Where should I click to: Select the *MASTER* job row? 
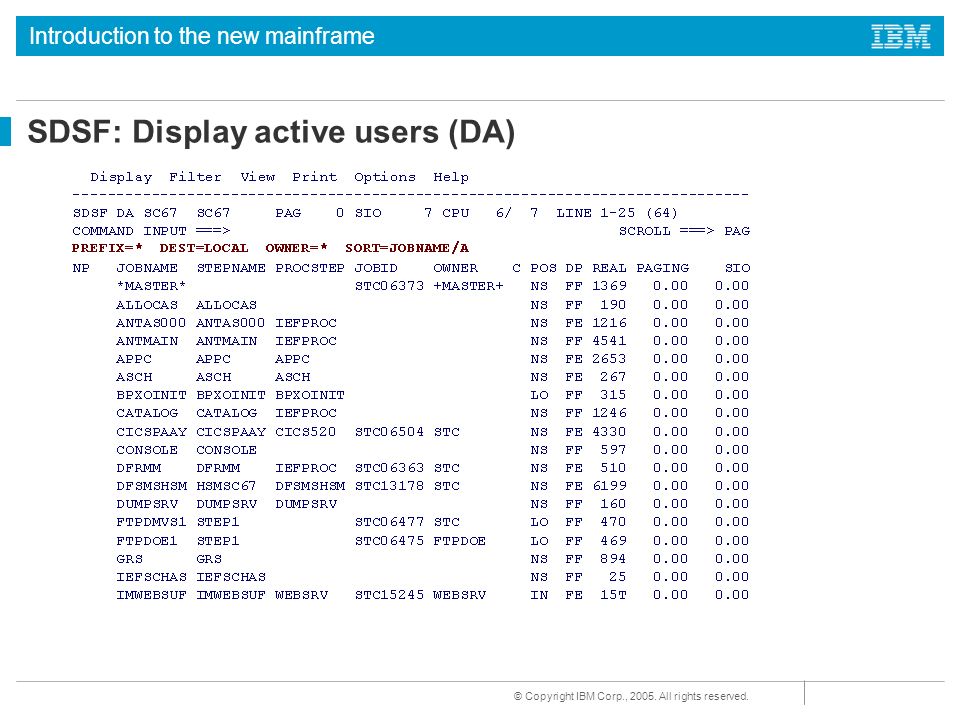coord(432,286)
